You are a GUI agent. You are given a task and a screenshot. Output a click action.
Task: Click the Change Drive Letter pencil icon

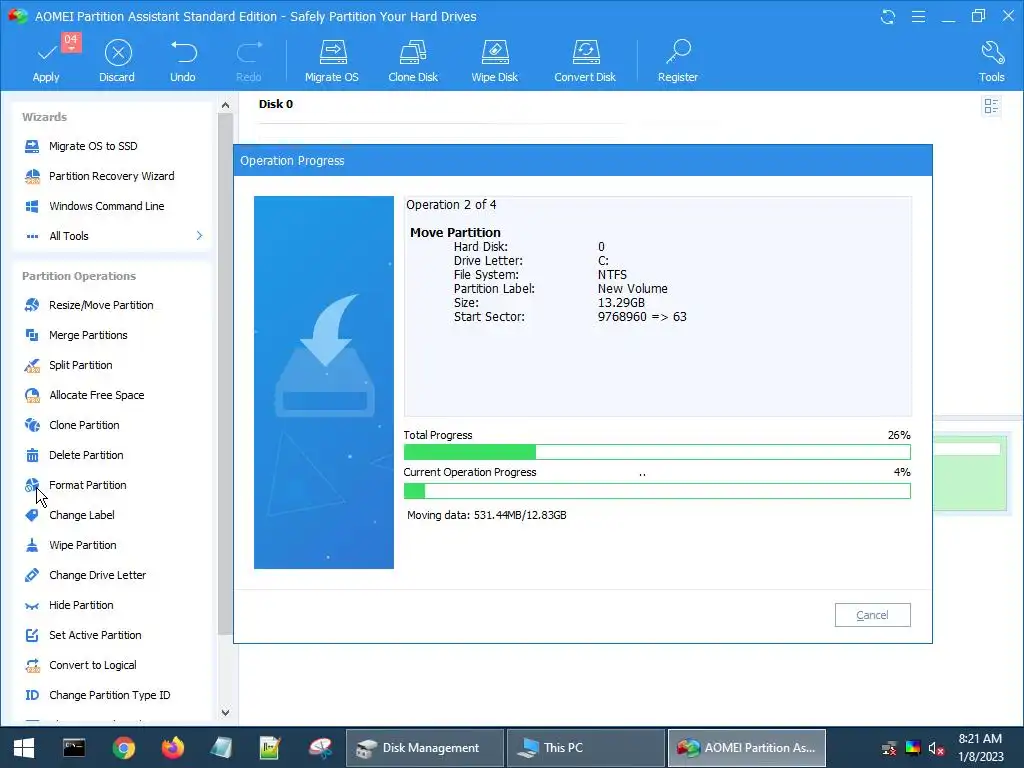(x=32, y=575)
